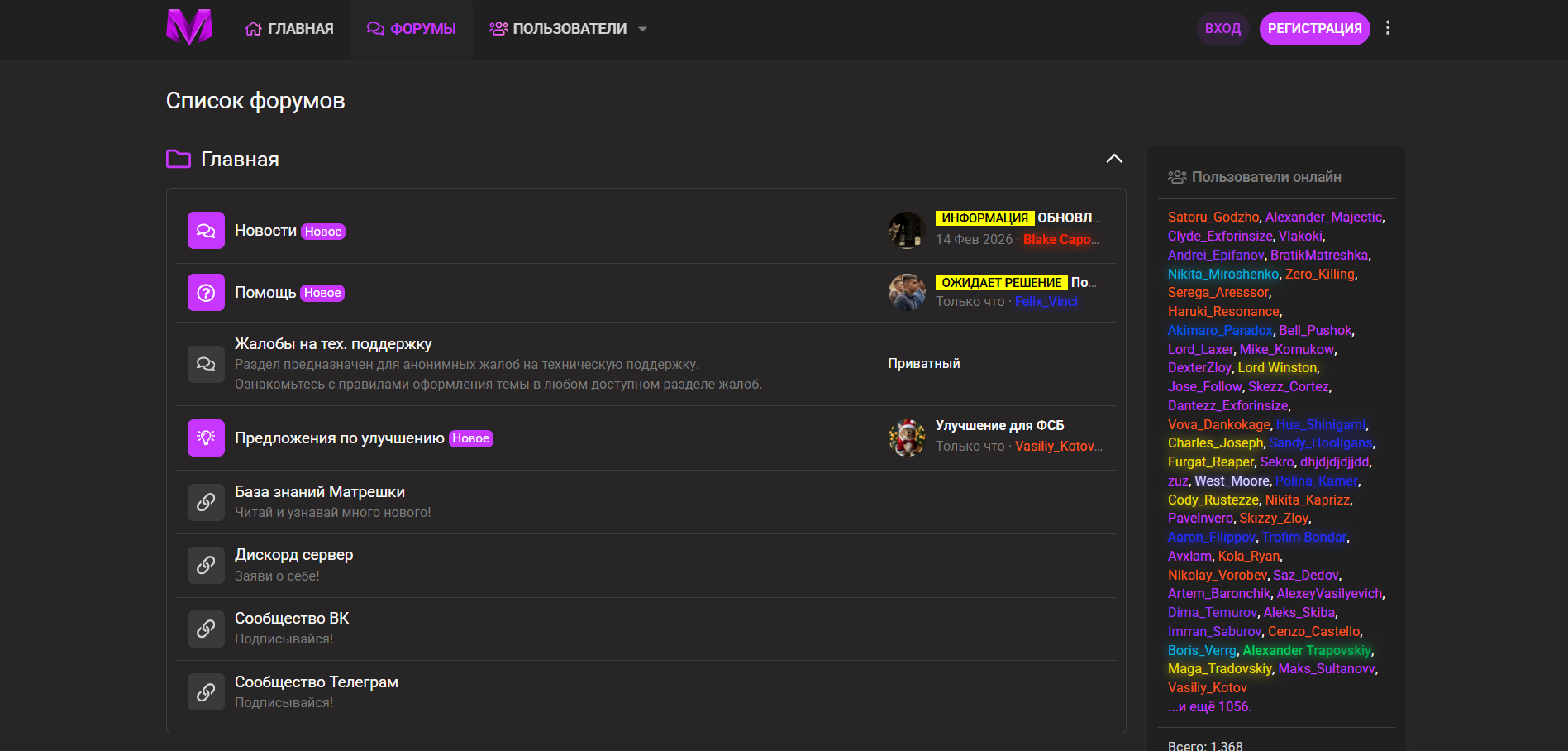The height and width of the screenshot is (751, 1568).
Task: Click the avatar beside Улучшение для ФСБ
Action: 907,437
